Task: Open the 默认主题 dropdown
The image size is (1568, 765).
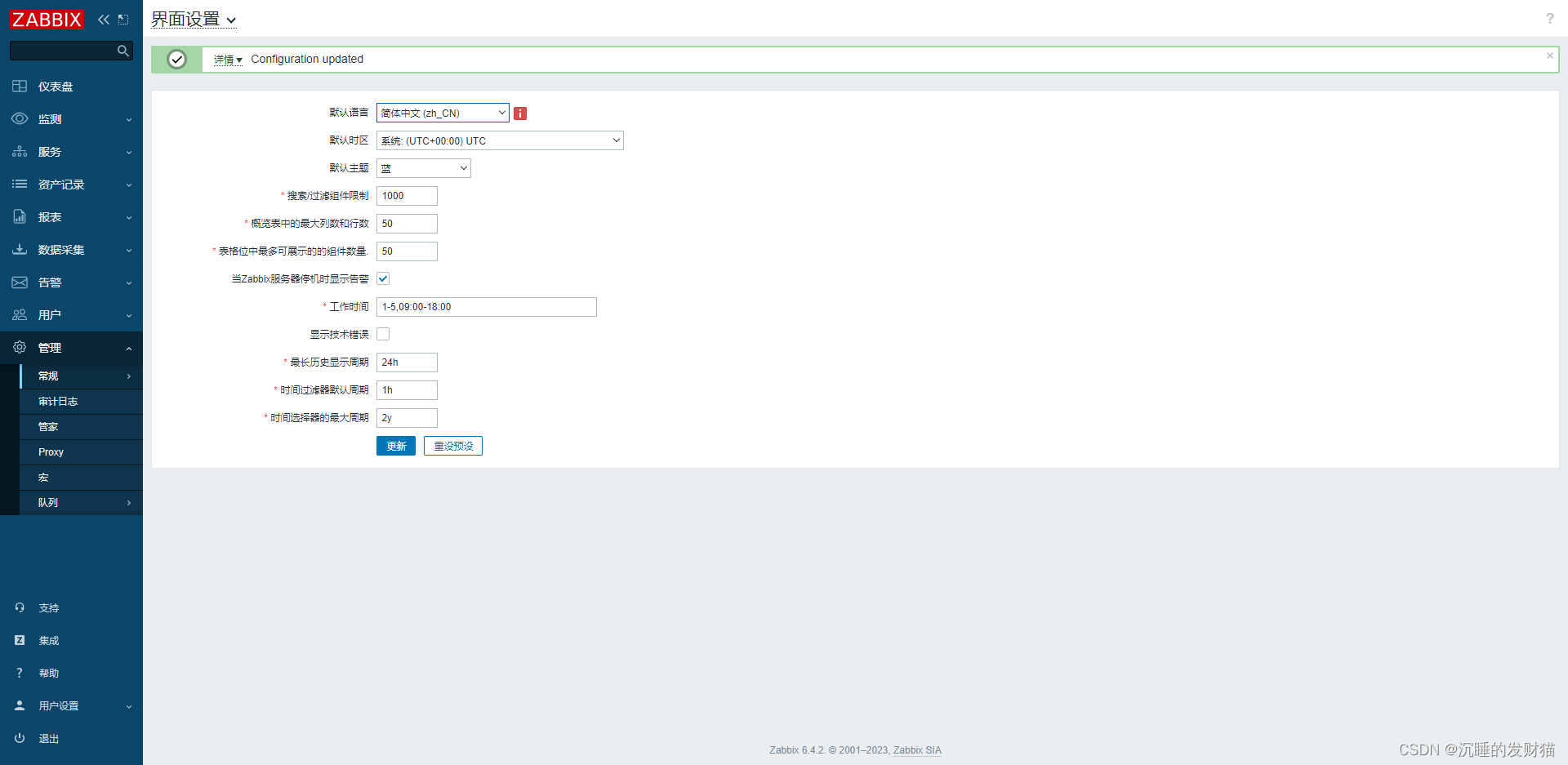Action: click(x=424, y=168)
